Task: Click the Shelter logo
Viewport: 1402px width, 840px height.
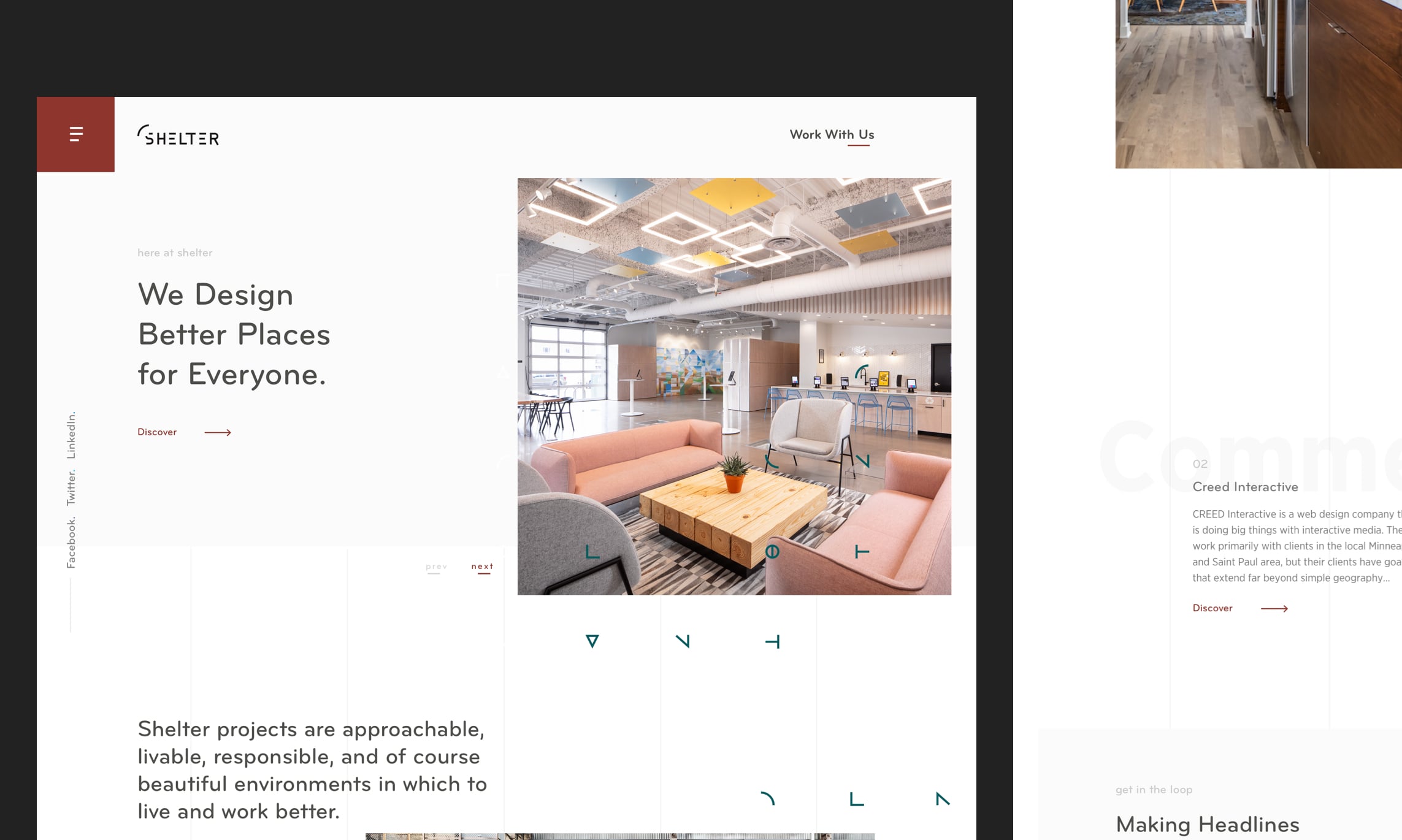Action: [x=178, y=136]
